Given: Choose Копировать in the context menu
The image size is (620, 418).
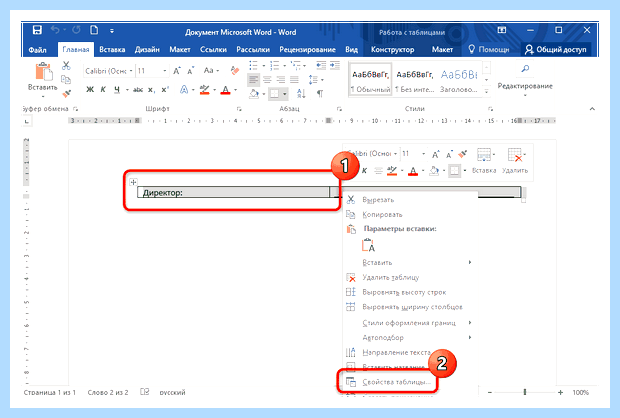Looking at the screenshot, I should 408,215.
